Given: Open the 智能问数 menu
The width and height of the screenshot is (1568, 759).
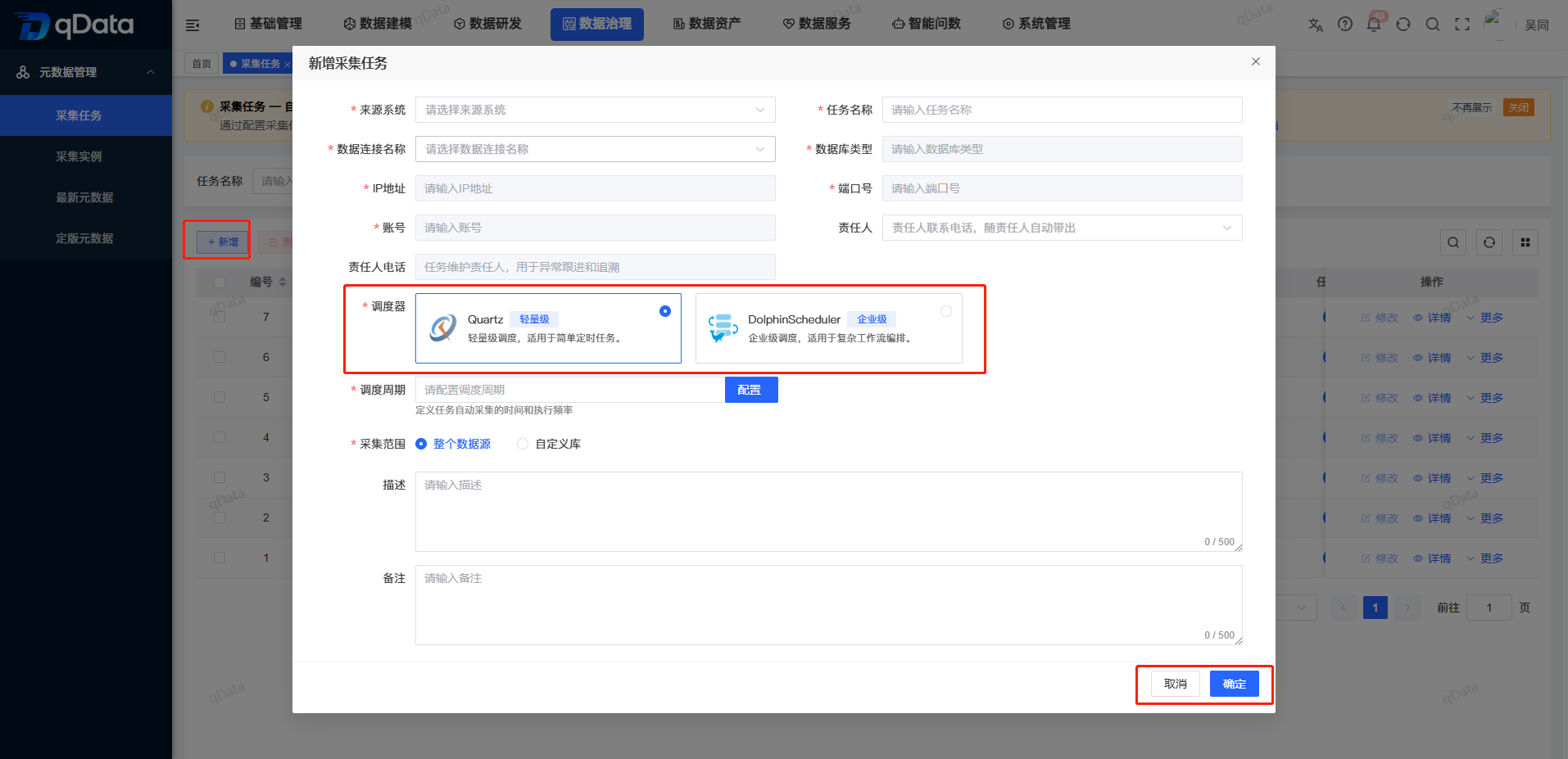Looking at the screenshot, I should tap(927, 24).
